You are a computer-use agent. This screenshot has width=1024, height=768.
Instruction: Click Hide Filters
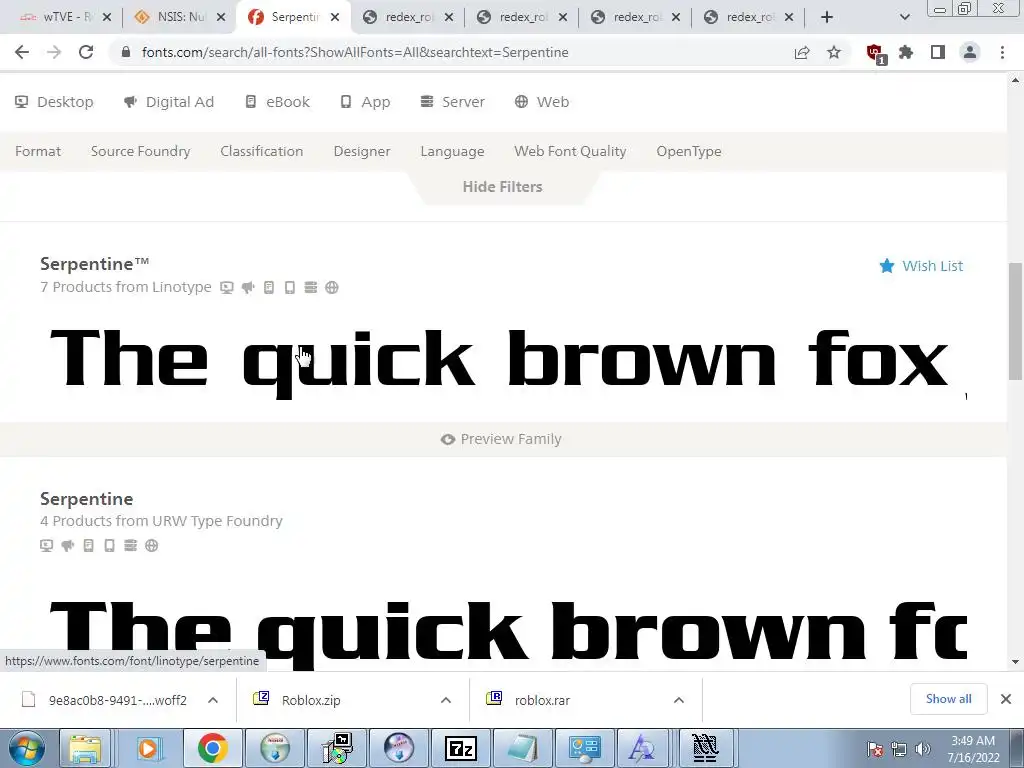pos(502,187)
